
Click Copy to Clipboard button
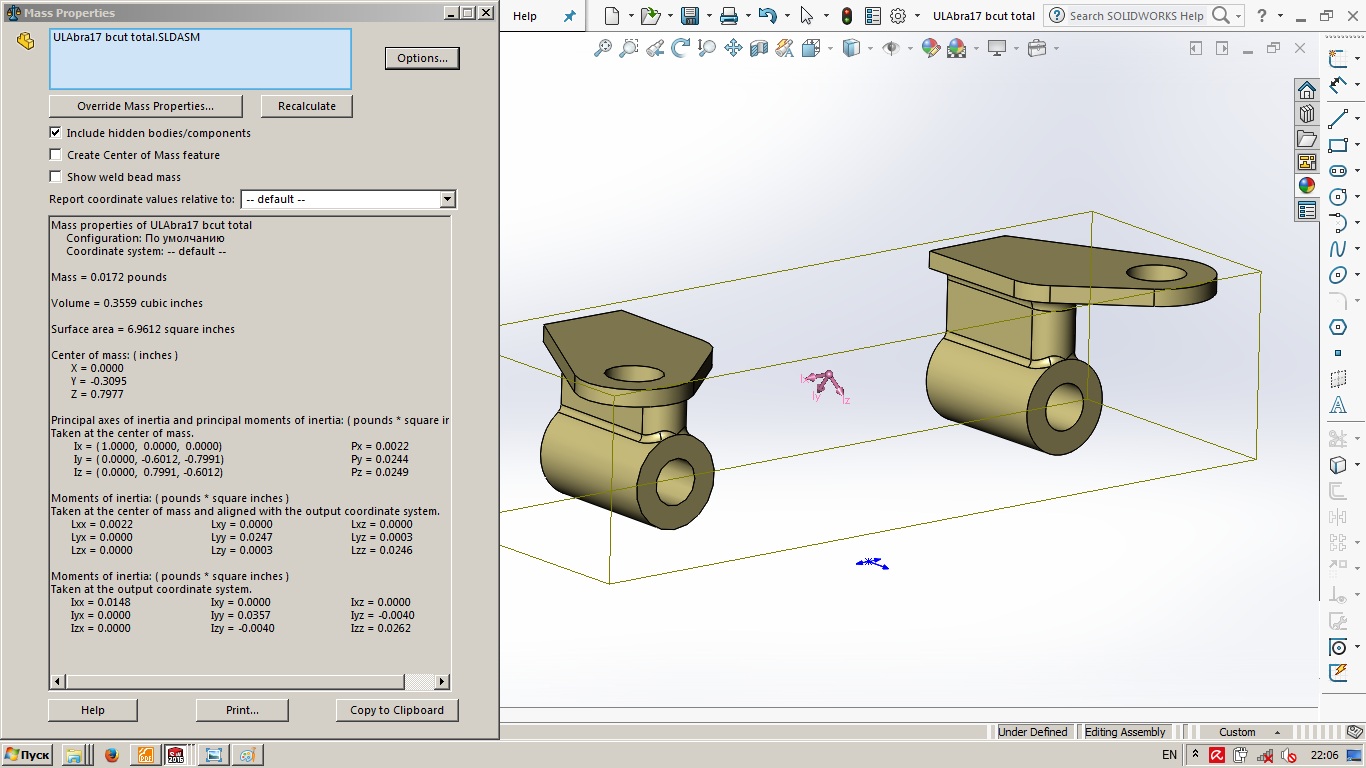click(397, 710)
